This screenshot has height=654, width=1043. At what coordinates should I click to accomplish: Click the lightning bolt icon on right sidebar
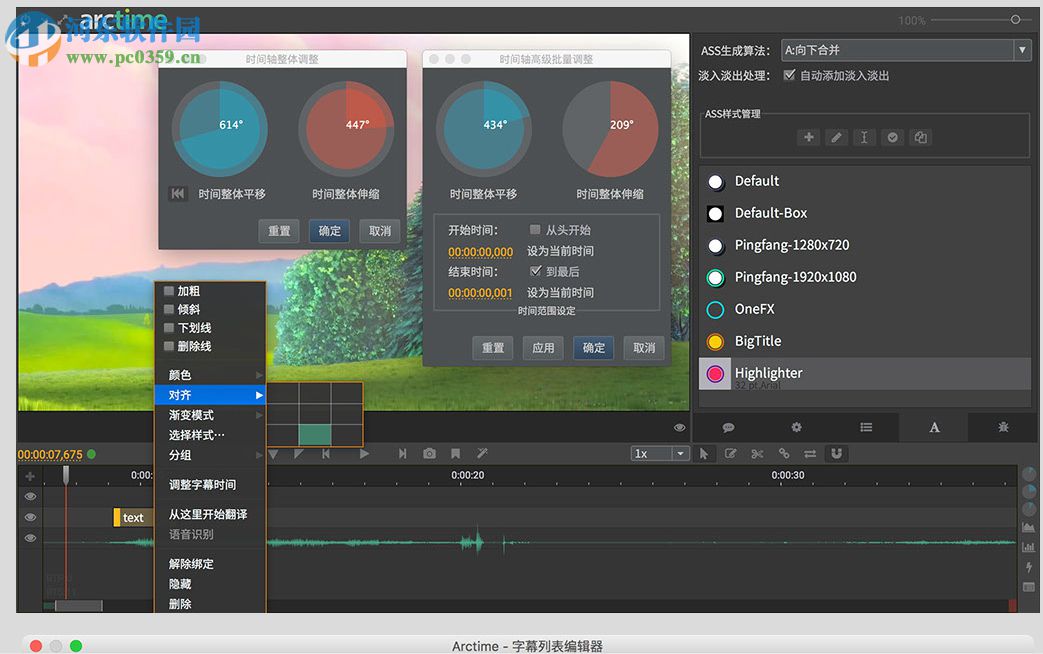coord(1028,567)
